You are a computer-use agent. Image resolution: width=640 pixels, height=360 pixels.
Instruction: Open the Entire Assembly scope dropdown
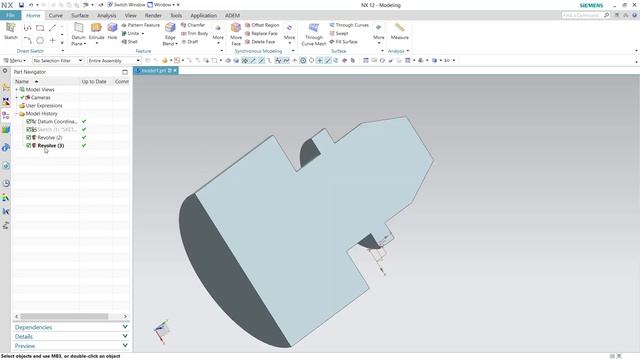[114, 60]
